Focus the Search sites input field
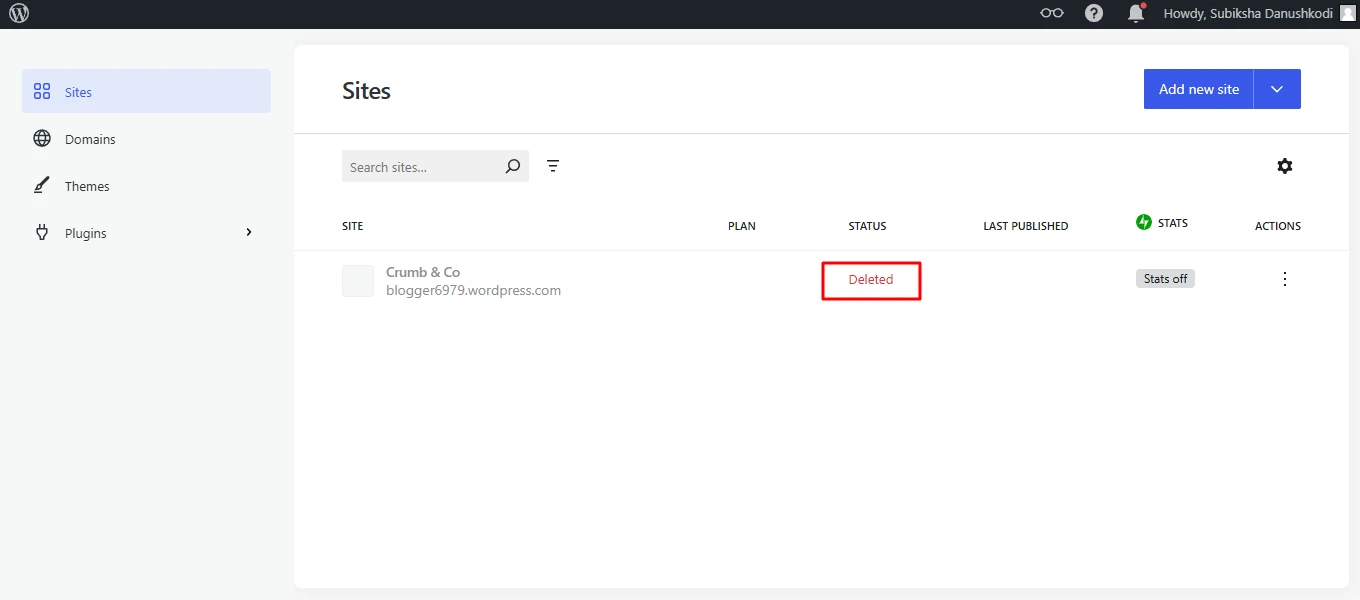 (x=420, y=167)
